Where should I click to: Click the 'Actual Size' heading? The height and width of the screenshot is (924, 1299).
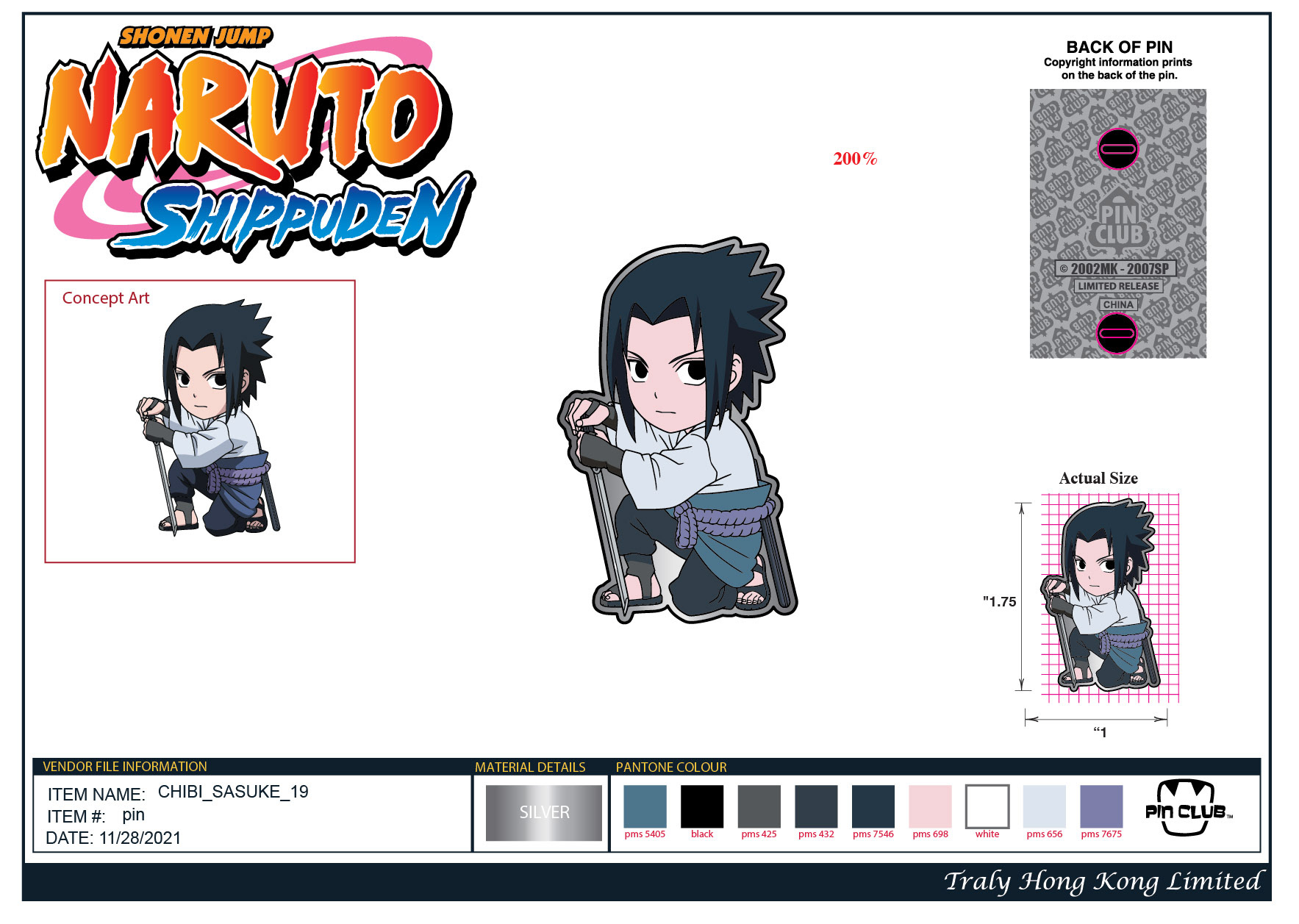[x=1098, y=479]
